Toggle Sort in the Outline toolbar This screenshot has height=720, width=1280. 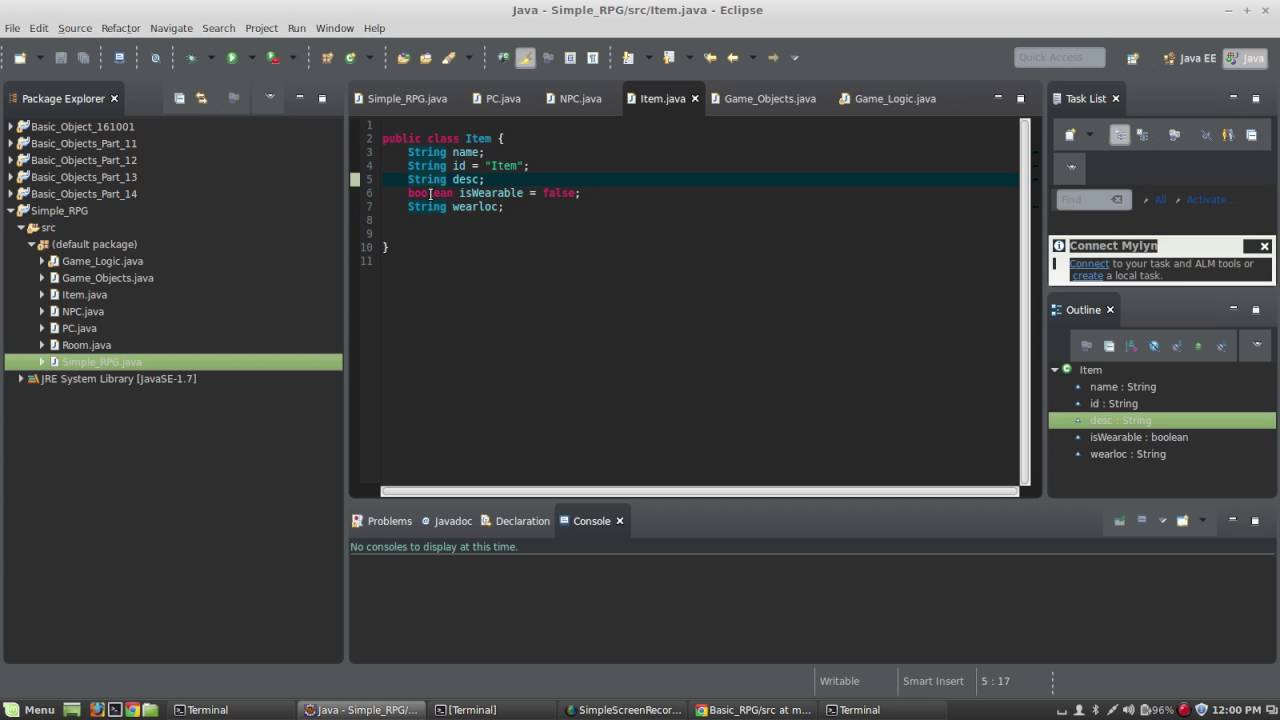1131,346
